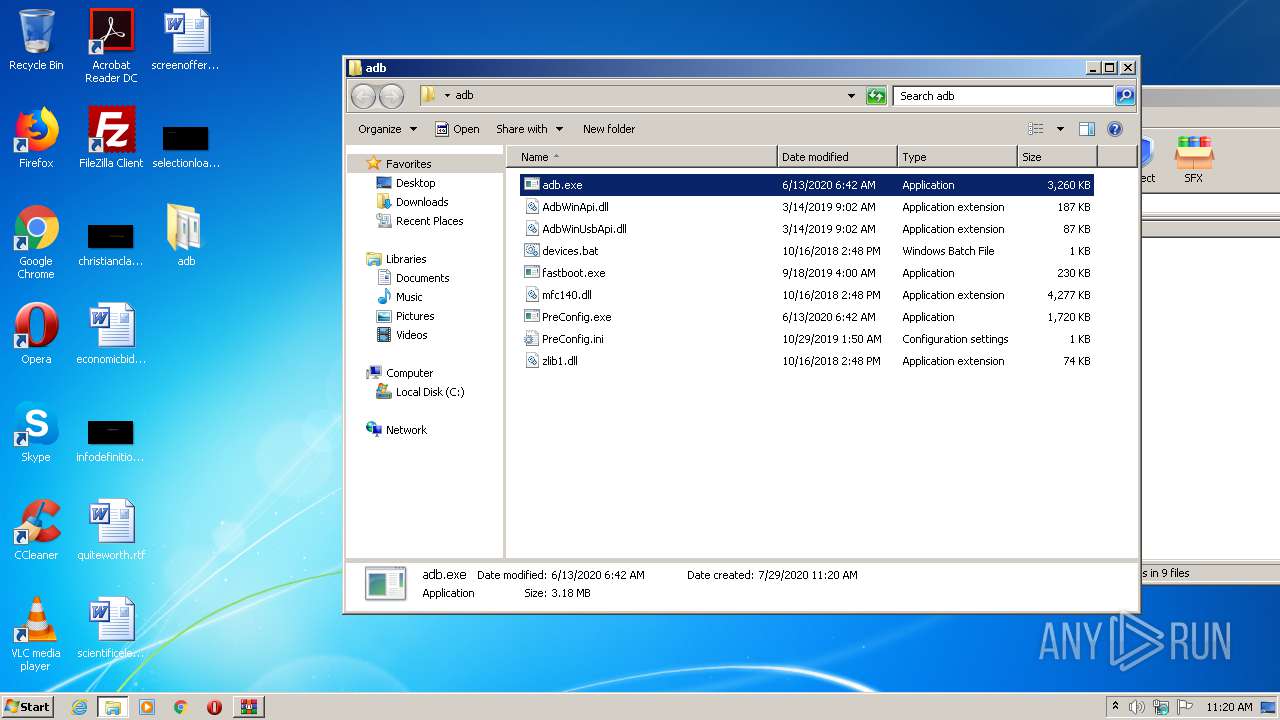Select devices.bat file
1280x720 pixels.
pos(806,251)
